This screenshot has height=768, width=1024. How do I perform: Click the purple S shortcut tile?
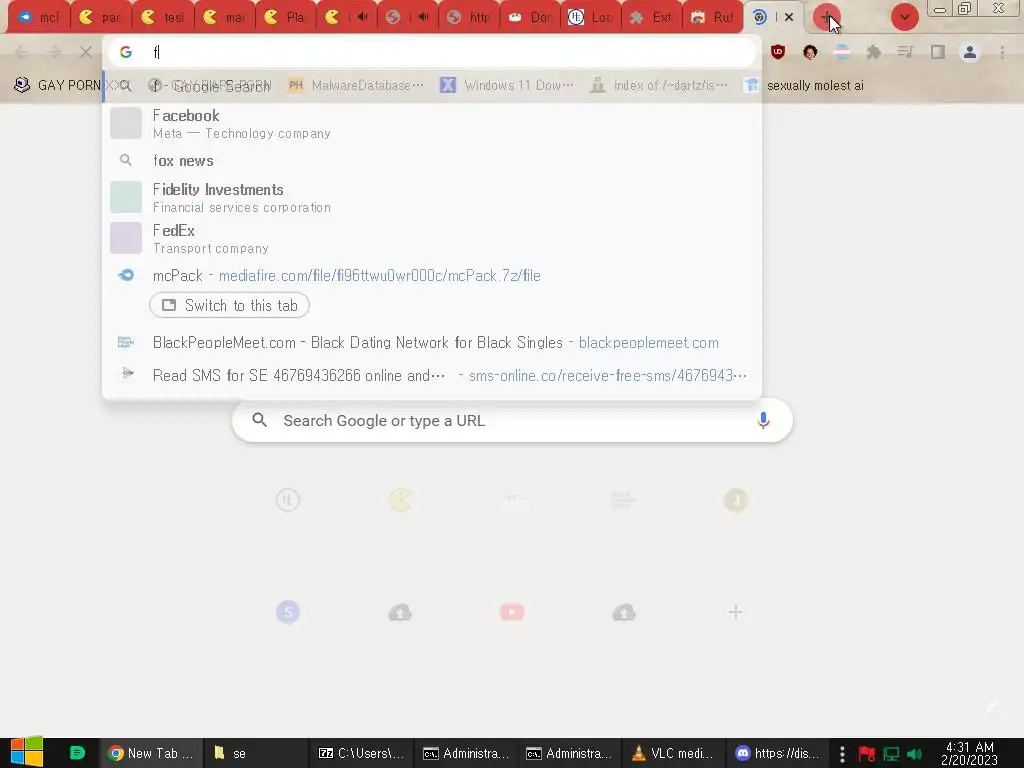coord(288,612)
